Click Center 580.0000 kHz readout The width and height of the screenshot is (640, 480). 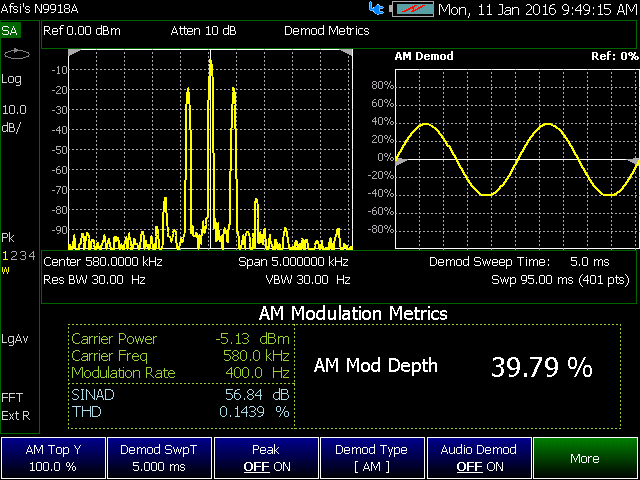click(x=103, y=262)
